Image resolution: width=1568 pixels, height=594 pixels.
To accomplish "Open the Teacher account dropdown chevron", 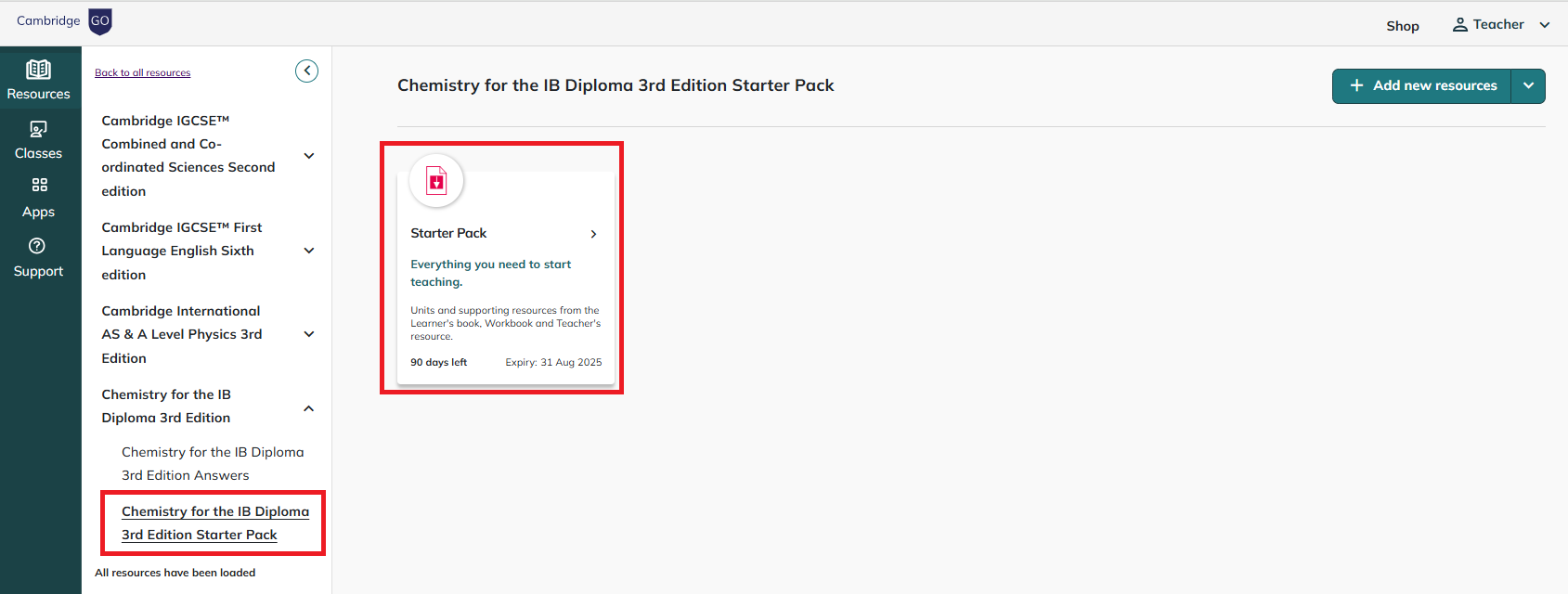I will pos(1545,25).
